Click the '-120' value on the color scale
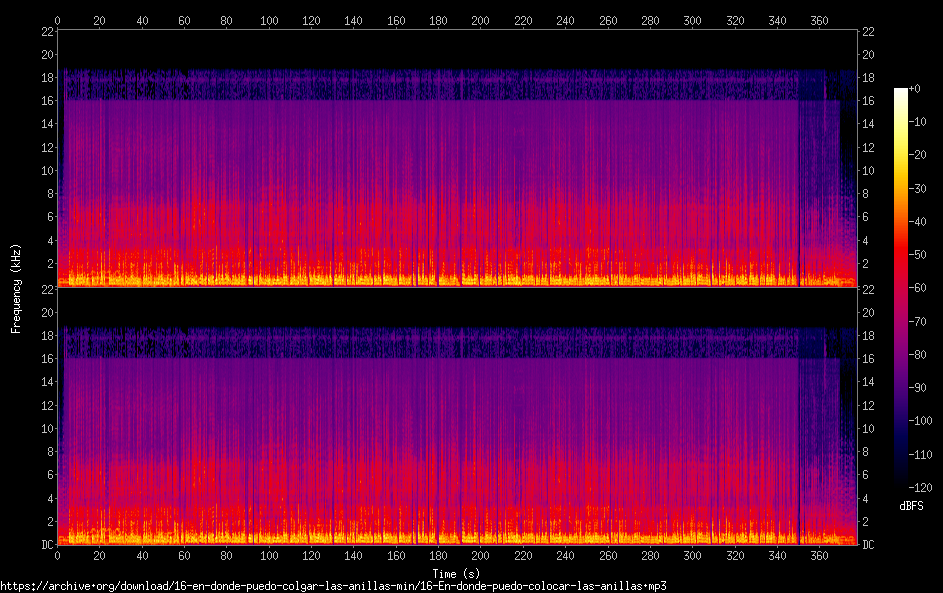Image resolution: width=943 pixels, height=593 pixels. pos(920,488)
